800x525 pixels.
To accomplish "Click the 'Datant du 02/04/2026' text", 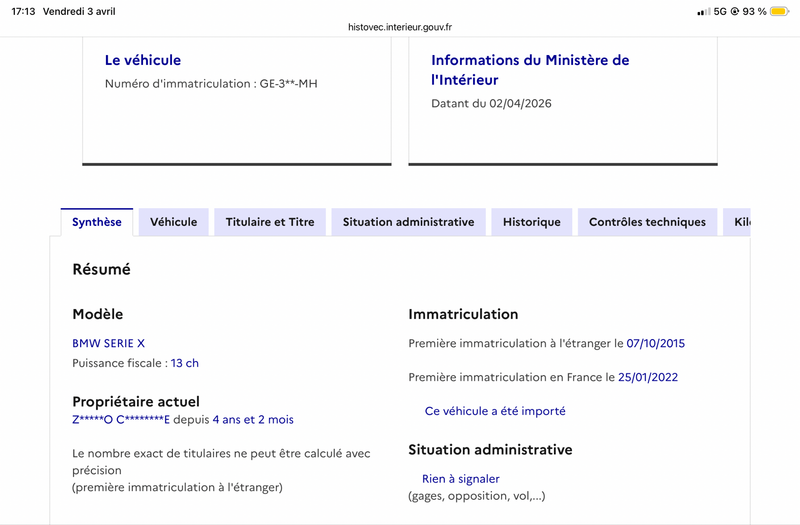I will click(491, 104).
